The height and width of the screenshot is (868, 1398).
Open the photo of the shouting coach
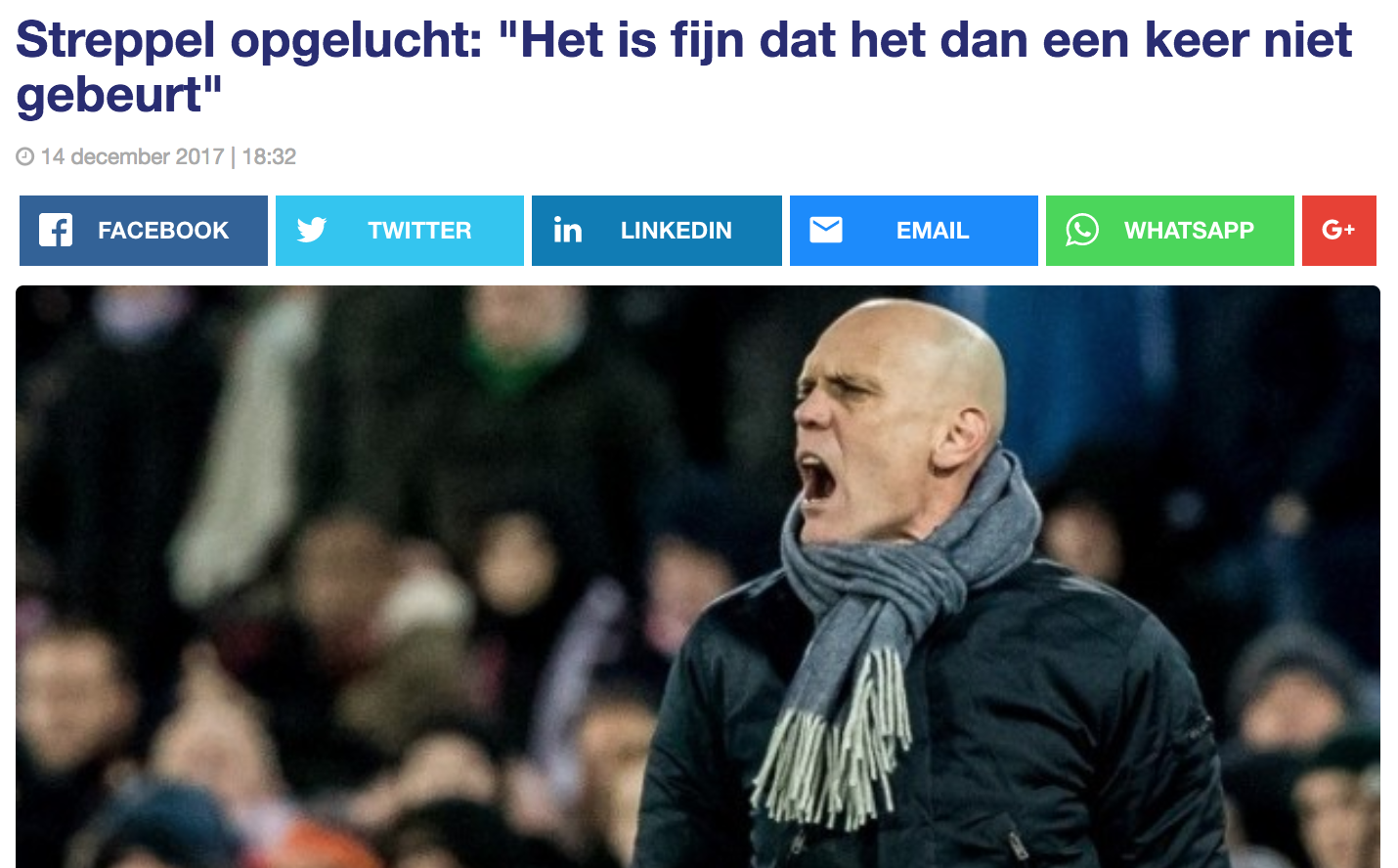point(698,577)
